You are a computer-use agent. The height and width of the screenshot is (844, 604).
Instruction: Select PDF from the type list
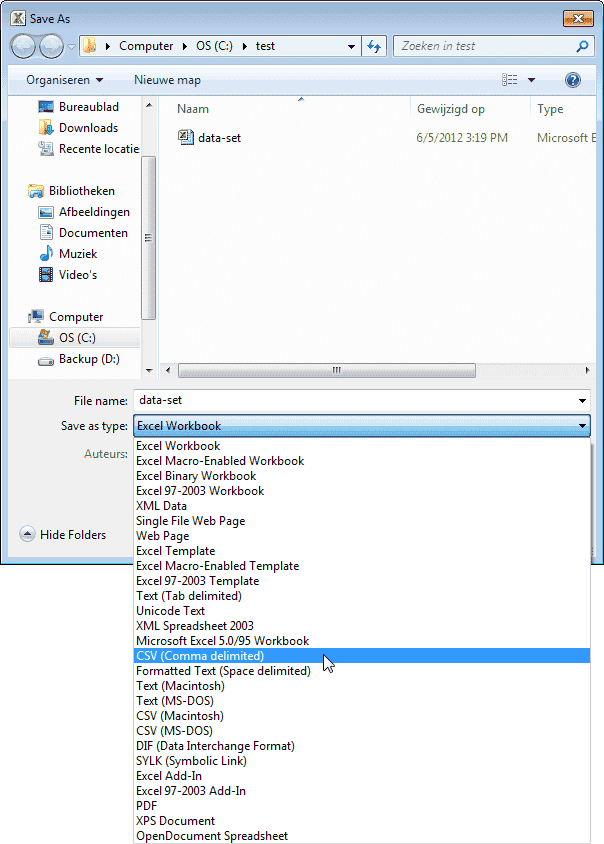147,806
